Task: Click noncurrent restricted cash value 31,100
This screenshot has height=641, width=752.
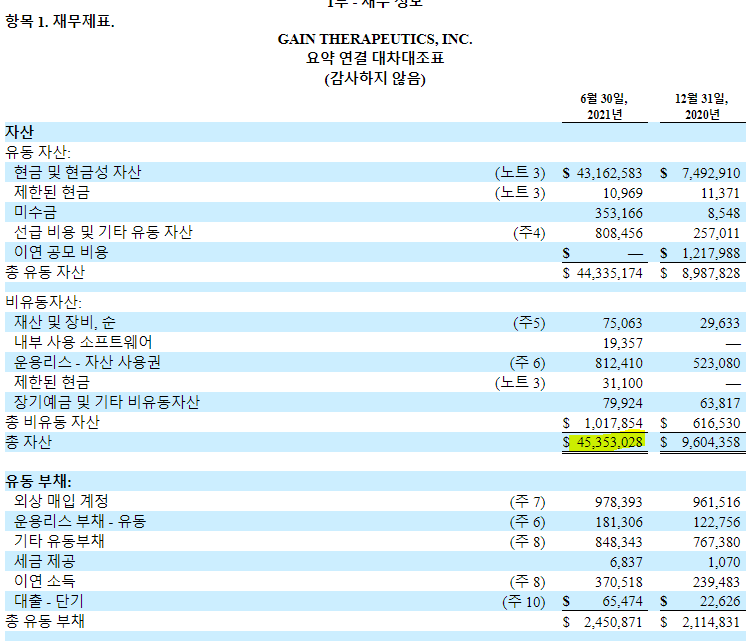Action: 623,384
